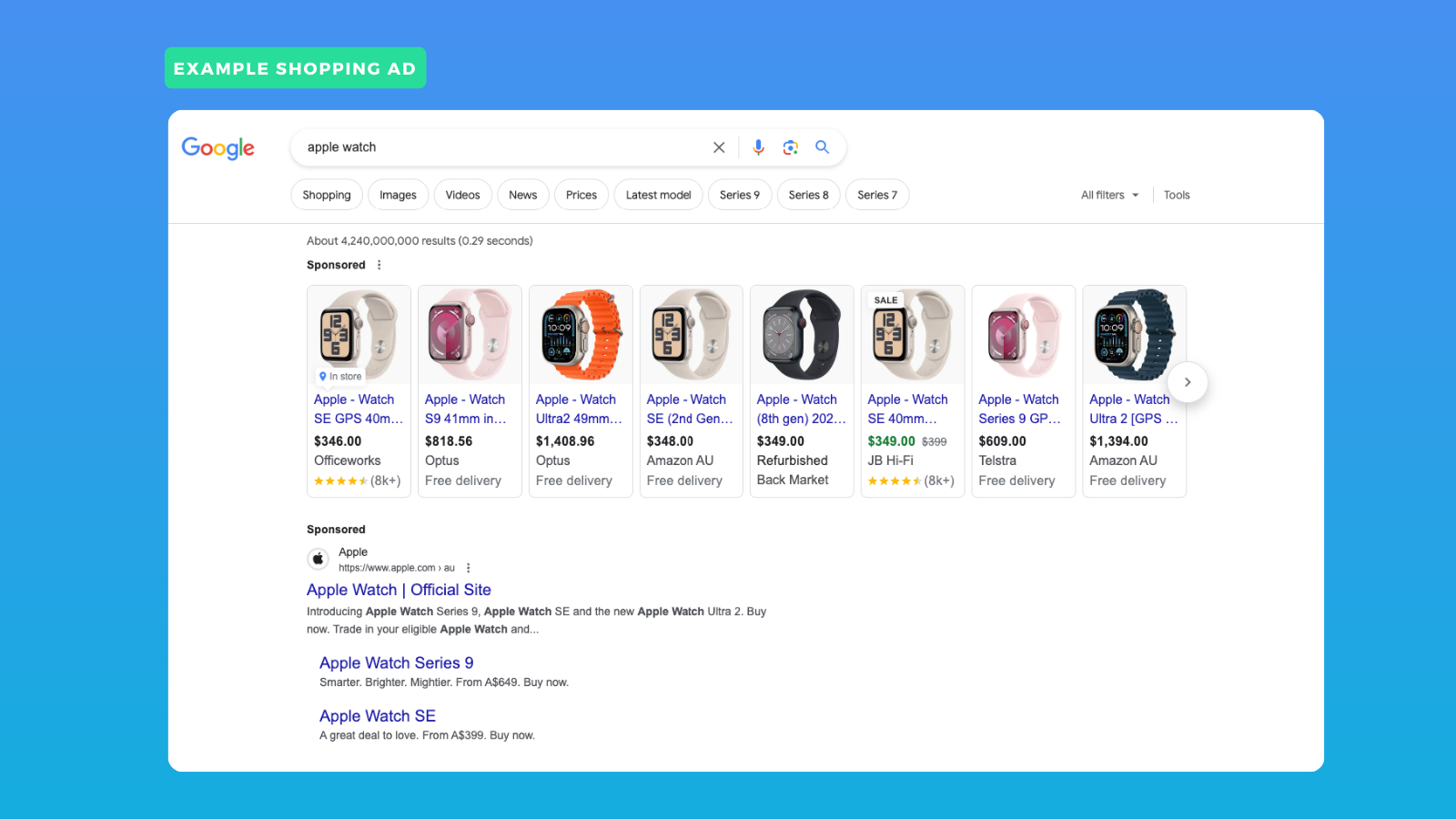Open Apple - Watch SE GPS 40m… link
Viewport: 1456px width, 819px height.
click(359, 409)
